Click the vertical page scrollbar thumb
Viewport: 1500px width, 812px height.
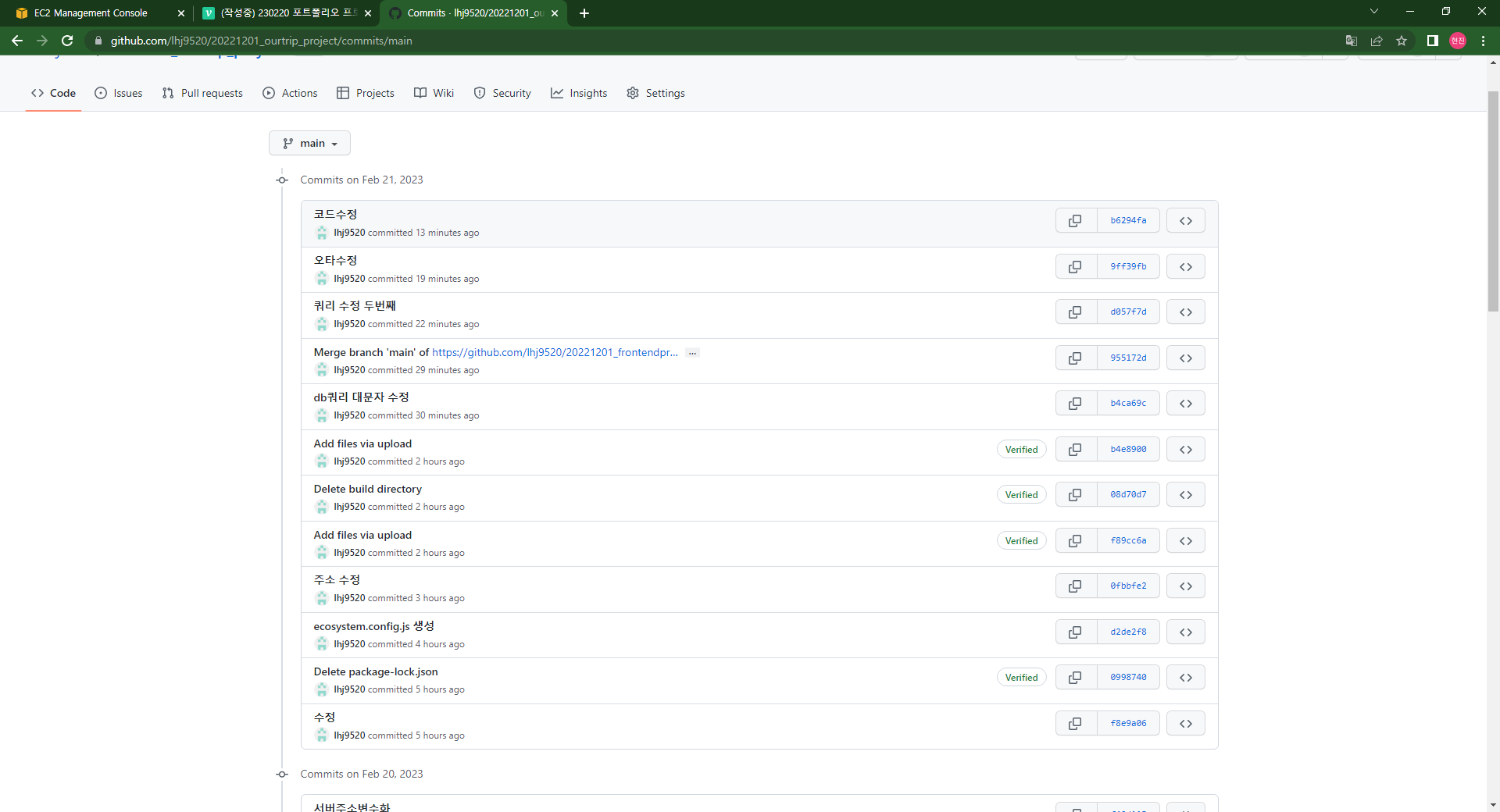1493,201
